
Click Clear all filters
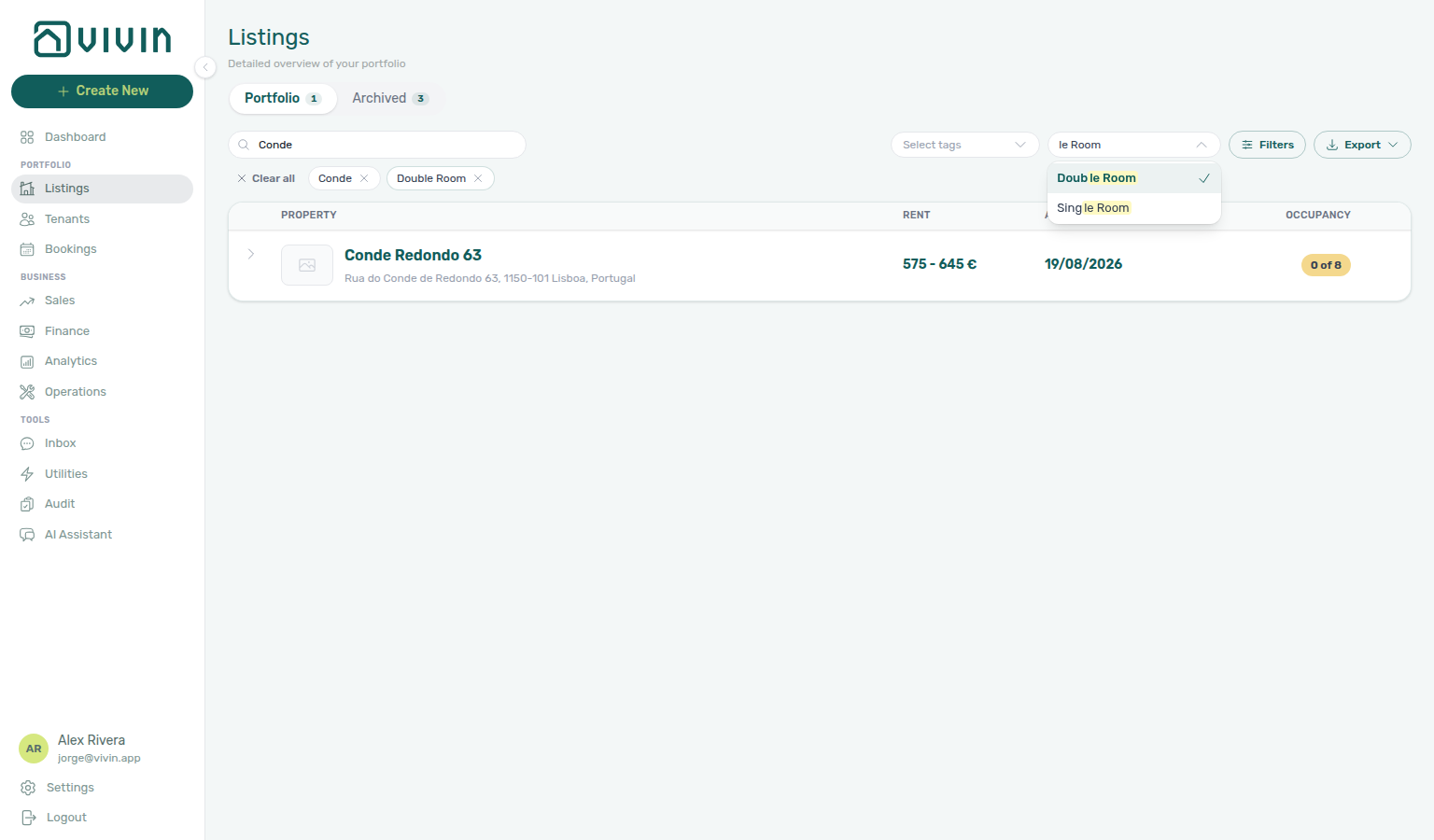pyautogui.click(x=266, y=178)
